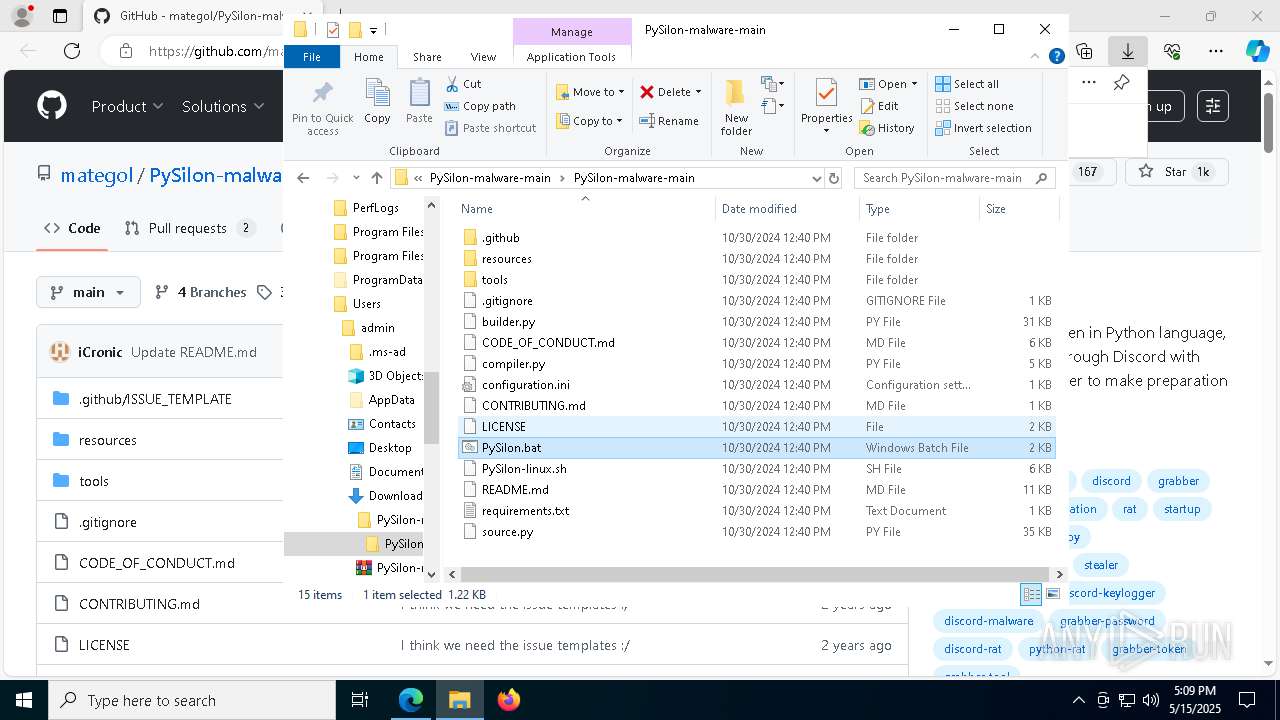Click the Edit command in Open group
This screenshot has width=1280, height=720.
point(879,106)
